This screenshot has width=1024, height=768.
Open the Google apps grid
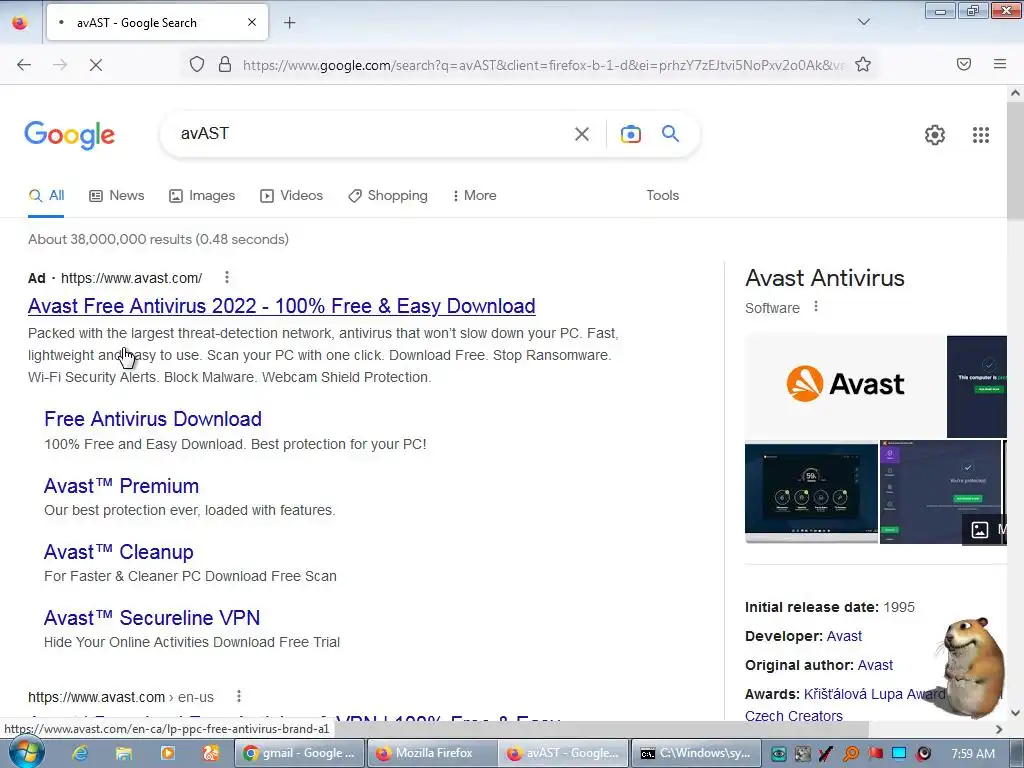(x=981, y=135)
